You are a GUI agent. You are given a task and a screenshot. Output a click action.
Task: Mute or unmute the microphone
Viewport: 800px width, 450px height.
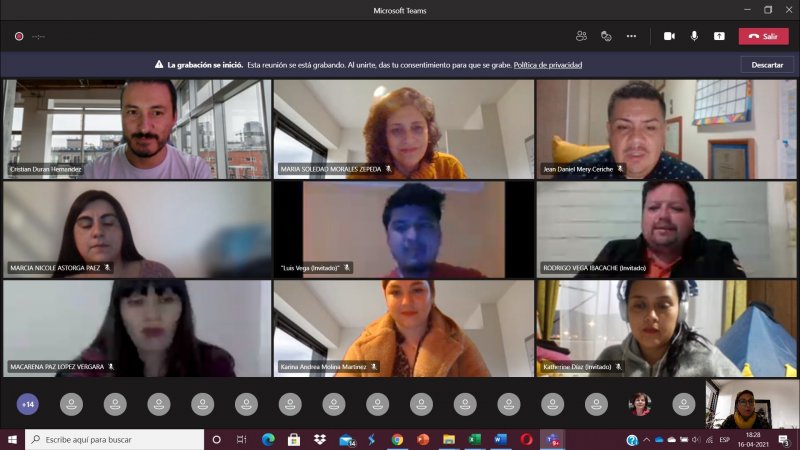(x=694, y=36)
